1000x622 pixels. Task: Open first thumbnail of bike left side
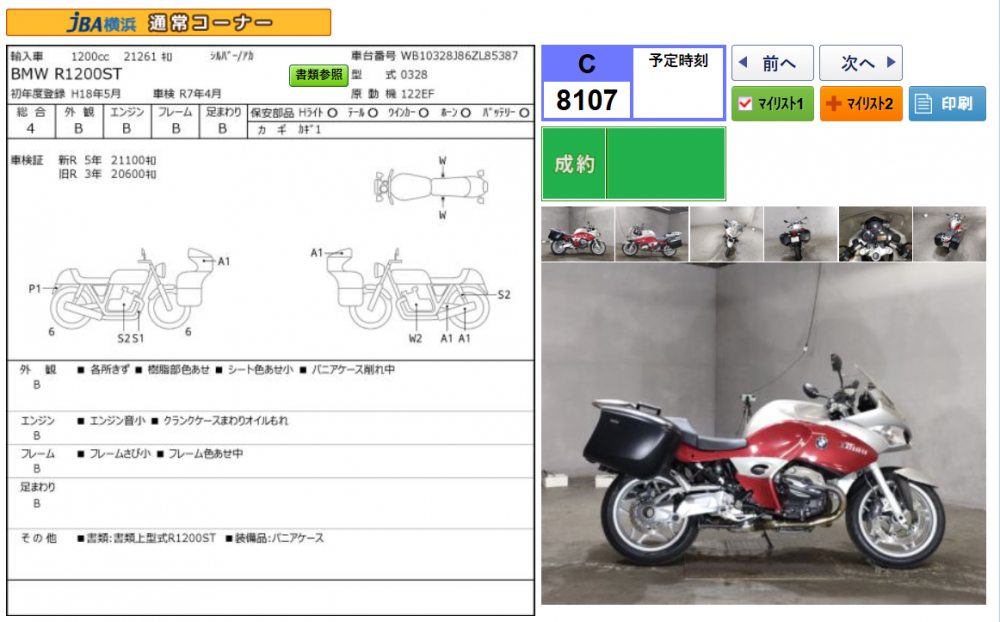pyautogui.click(x=578, y=234)
